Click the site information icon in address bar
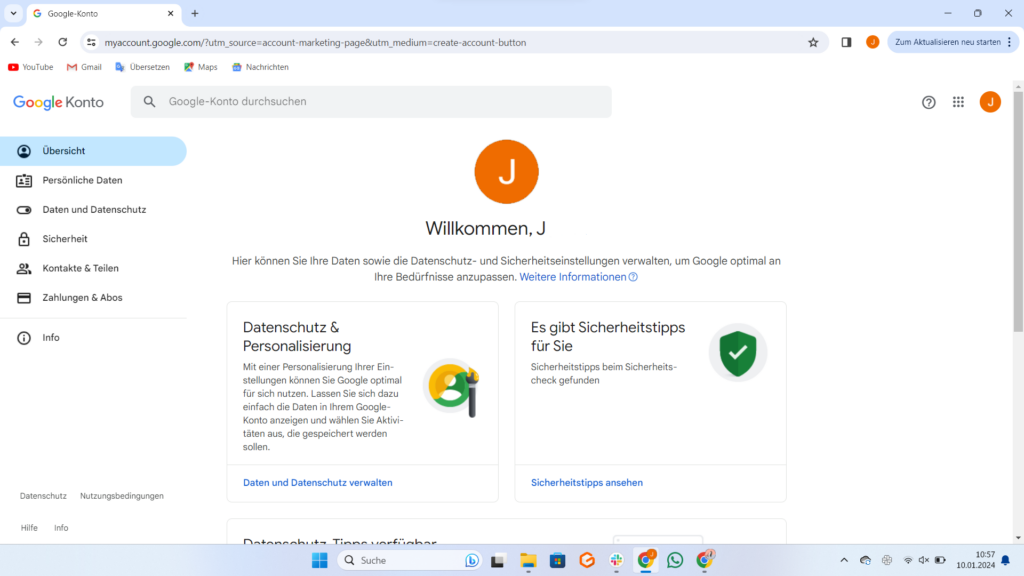Image resolution: width=1024 pixels, height=576 pixels. pos(91,43)
